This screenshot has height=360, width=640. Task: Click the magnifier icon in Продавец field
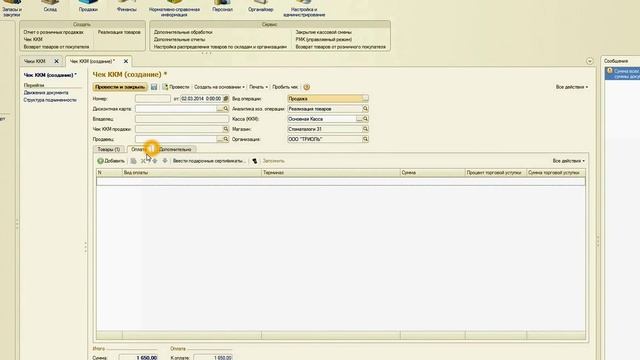click(226, 139)
